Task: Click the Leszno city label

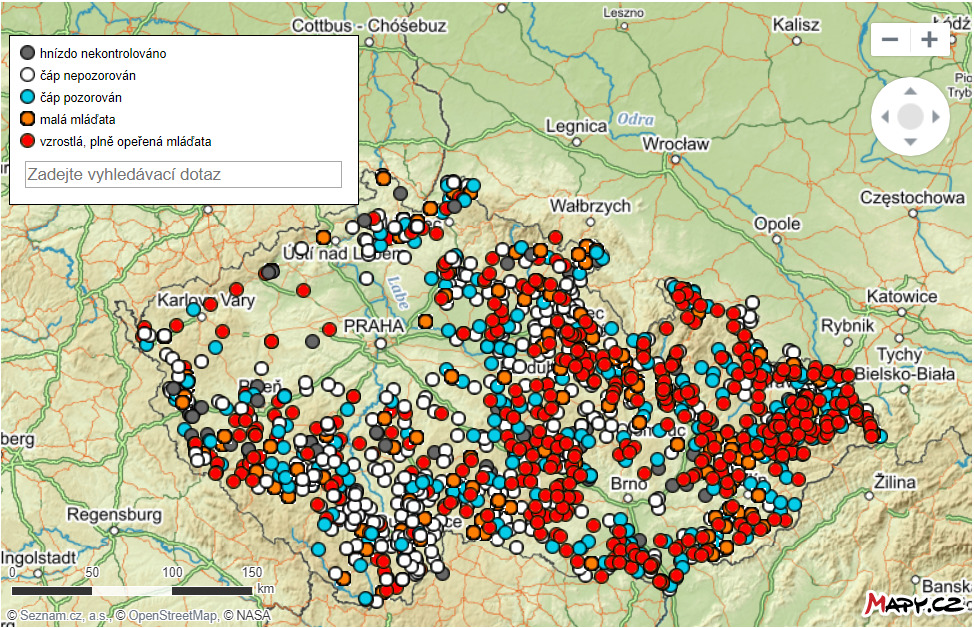Action: (x=624, y=12)
